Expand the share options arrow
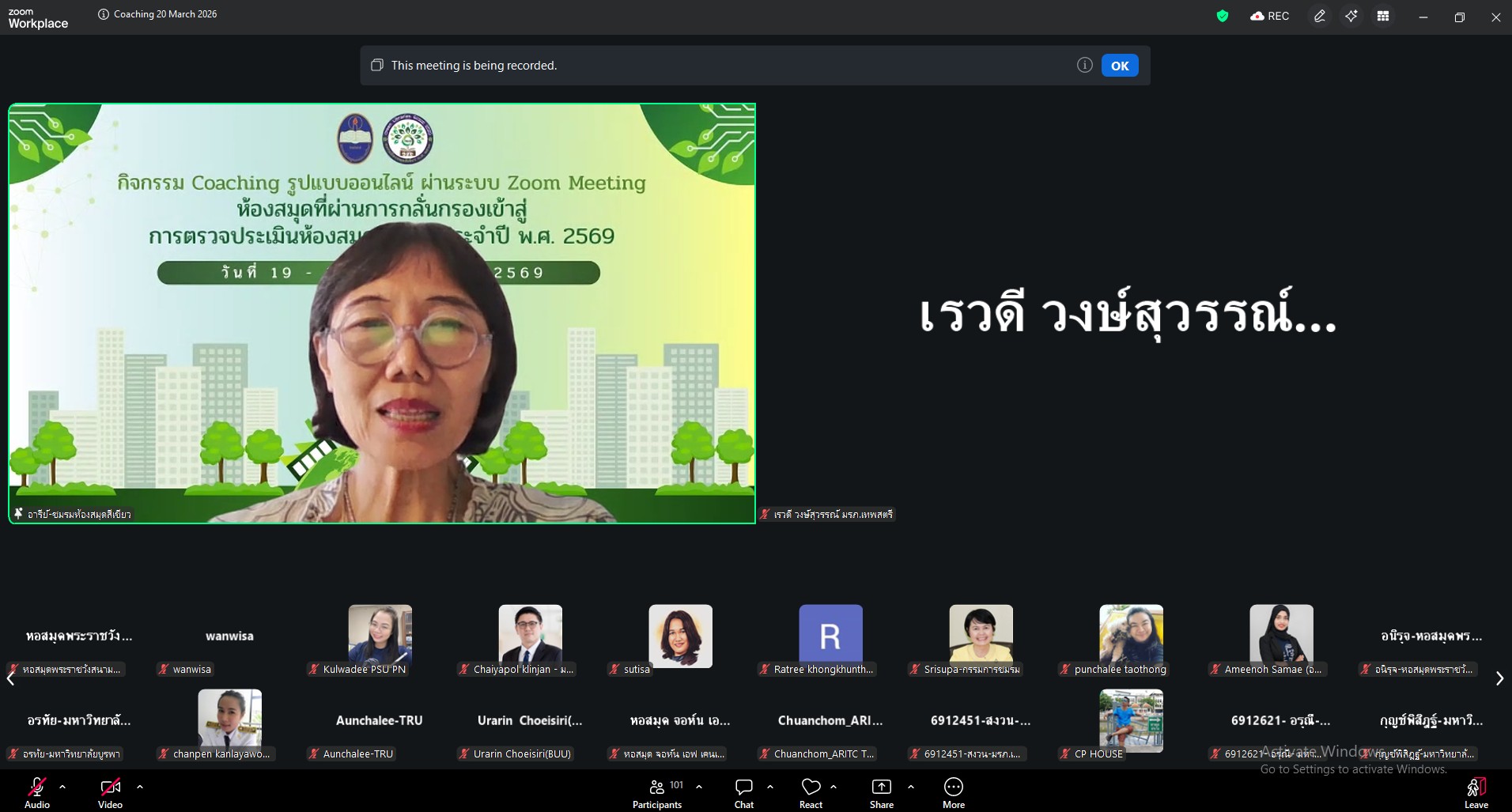The image size is (1512, 812). pyautogui.click(x=911, y=787)
